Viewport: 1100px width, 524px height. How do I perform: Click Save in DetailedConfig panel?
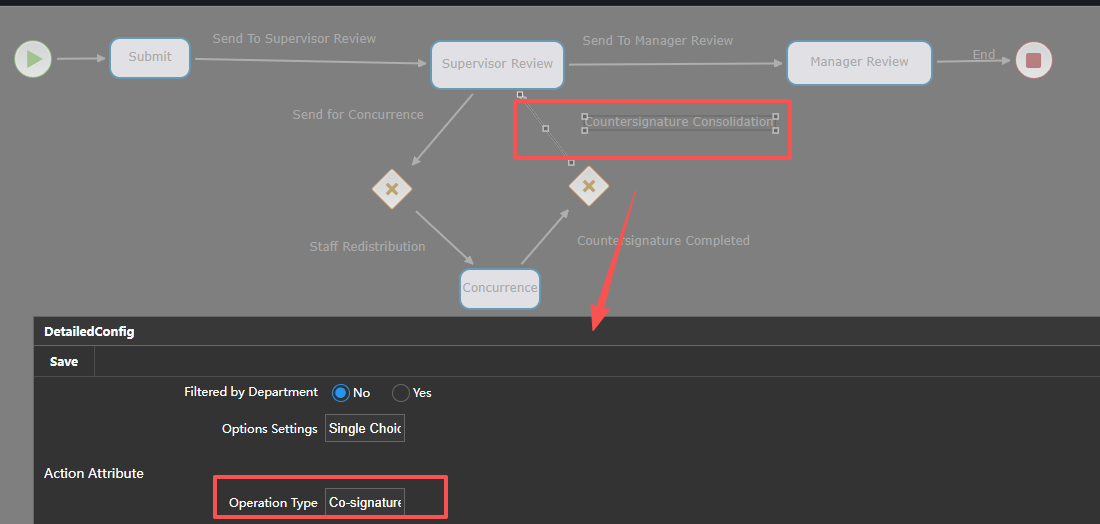click(64, 362)
